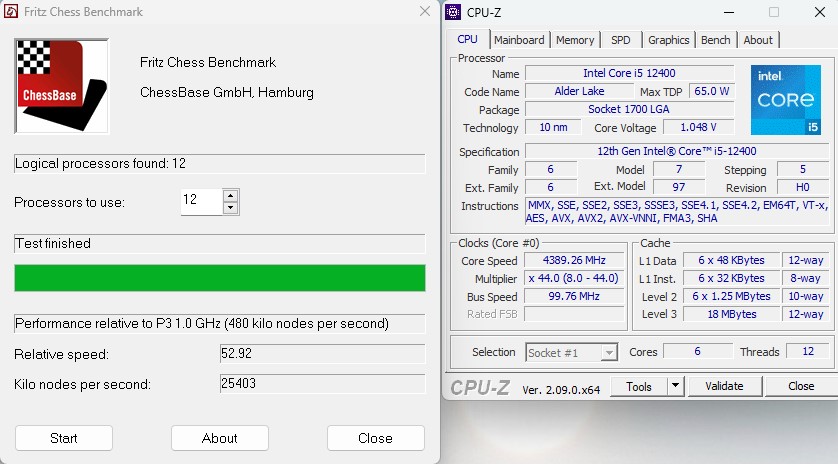This screenshot has height=464, width=838.
Task: Click the Instructions list field
Action: coord(677,212)
